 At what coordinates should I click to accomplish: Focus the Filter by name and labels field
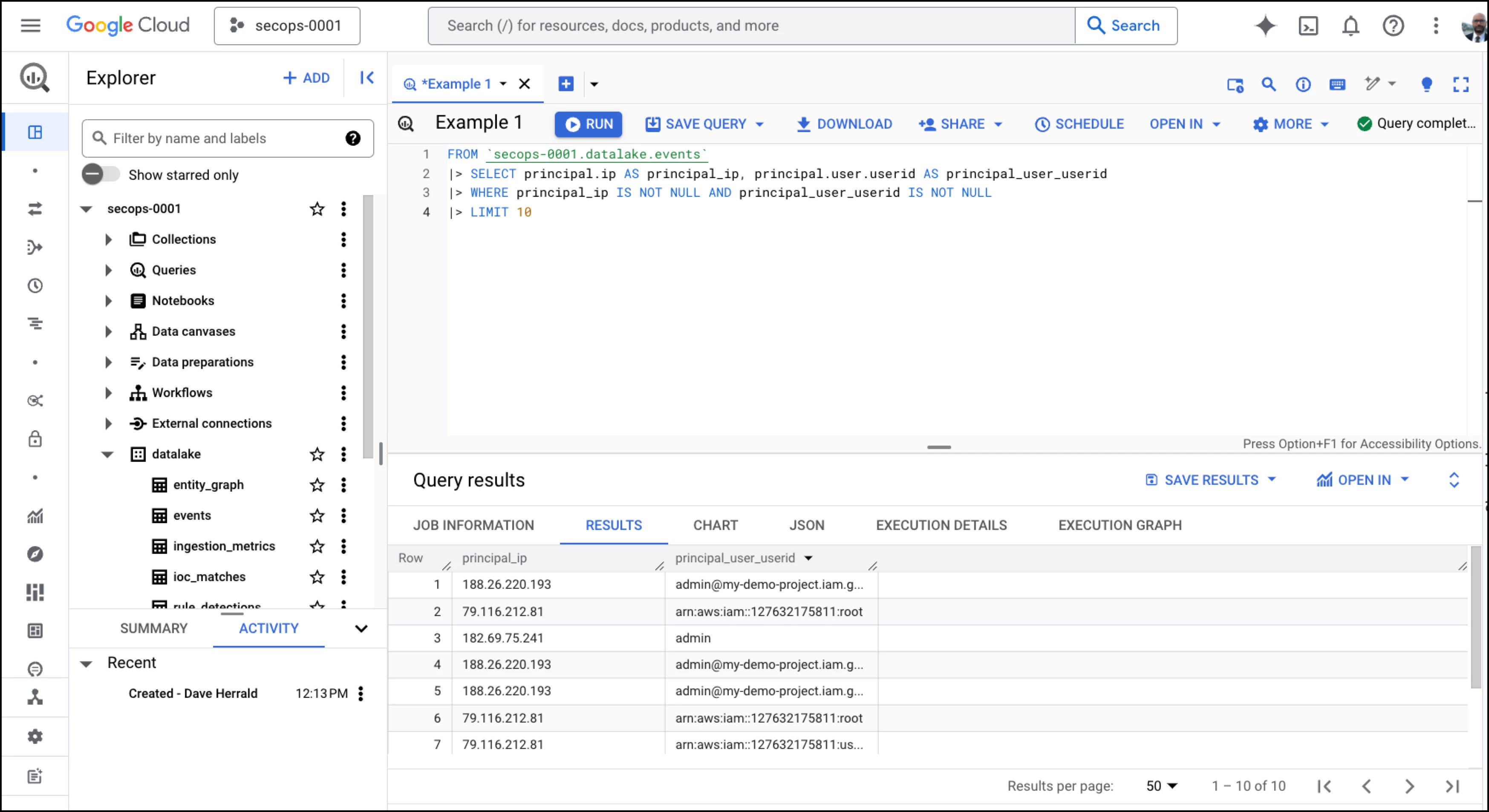click(x=228, y=138)
